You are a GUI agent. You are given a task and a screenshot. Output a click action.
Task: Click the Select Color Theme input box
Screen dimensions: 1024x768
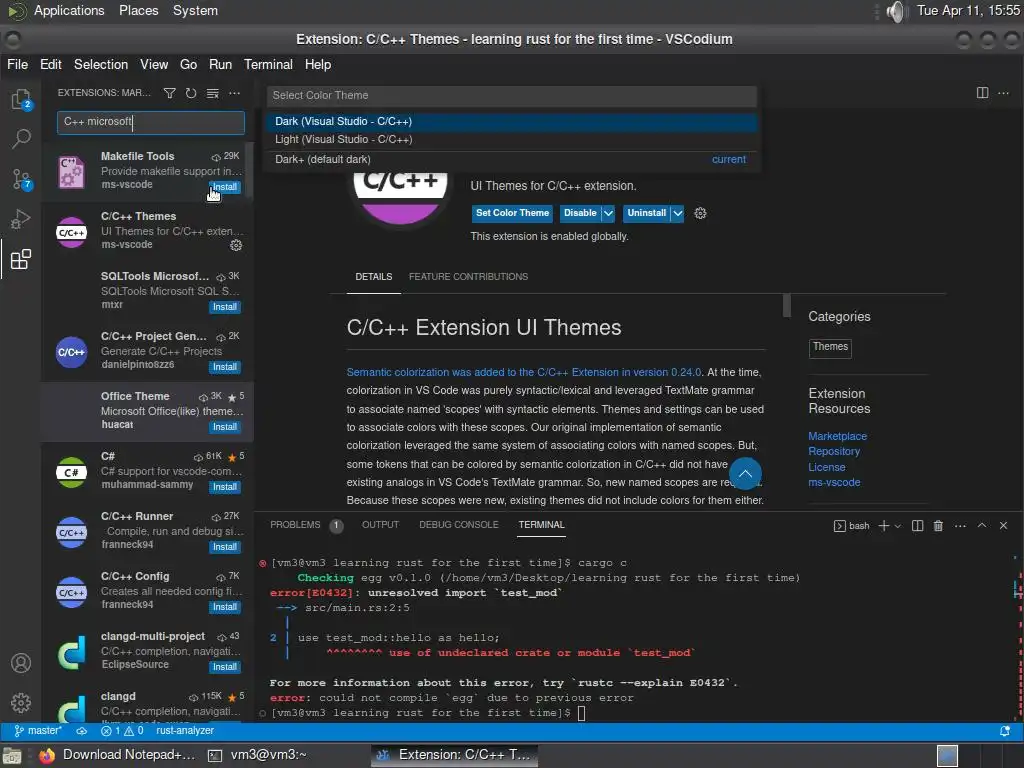(511, 96)
